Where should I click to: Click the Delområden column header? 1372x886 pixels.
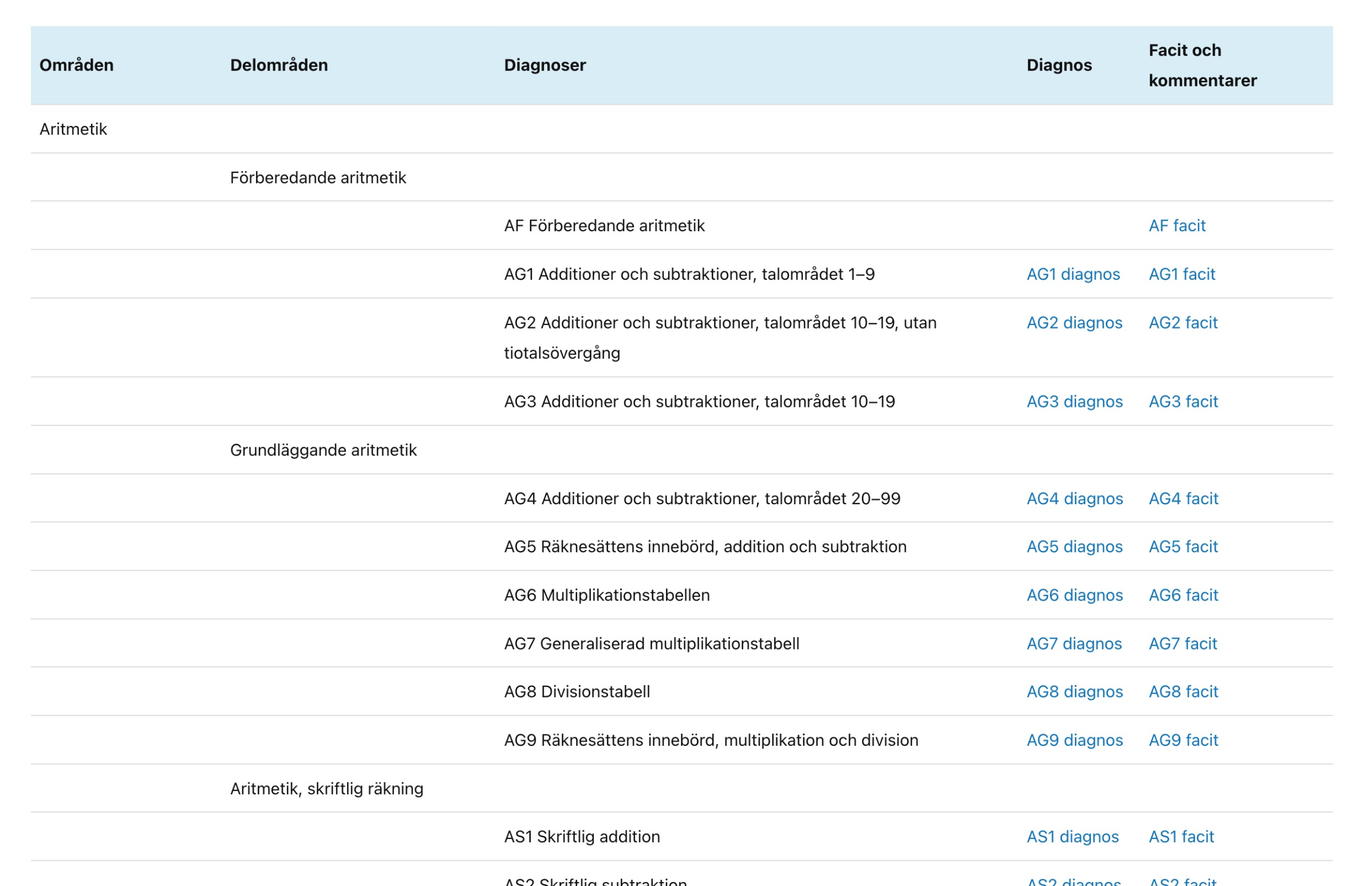tap(279, 65)
